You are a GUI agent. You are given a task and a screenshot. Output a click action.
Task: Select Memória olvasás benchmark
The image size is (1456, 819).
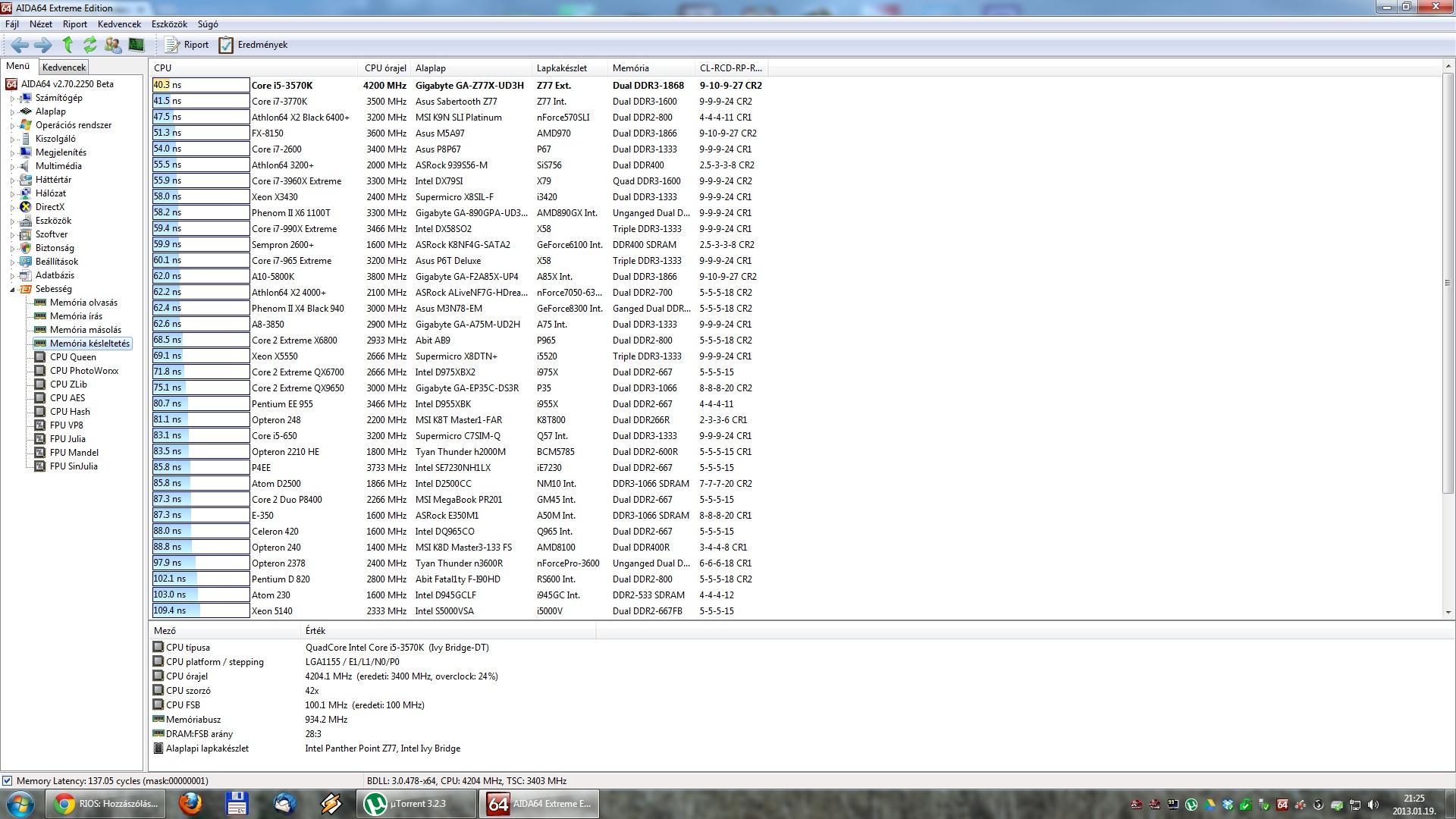click(x=83, y=303)
